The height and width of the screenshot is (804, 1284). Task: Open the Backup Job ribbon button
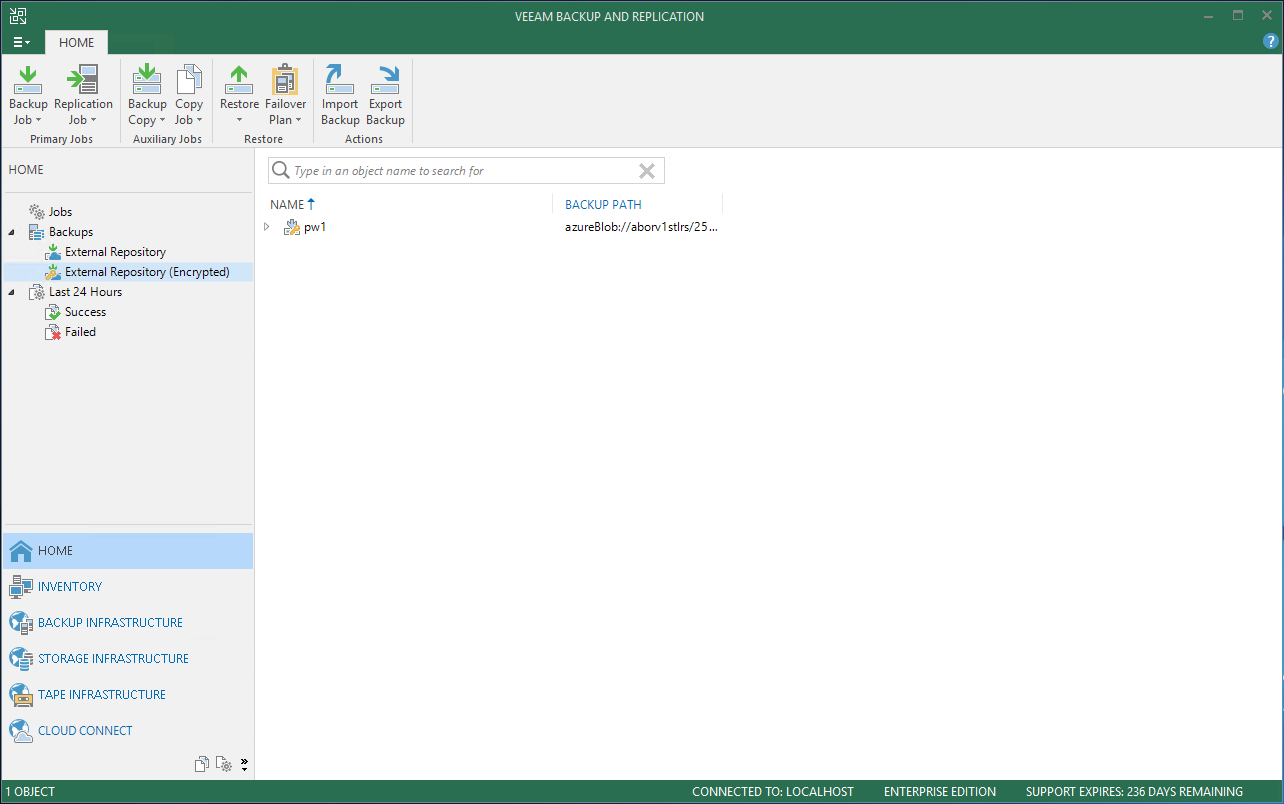click(28, 96)
